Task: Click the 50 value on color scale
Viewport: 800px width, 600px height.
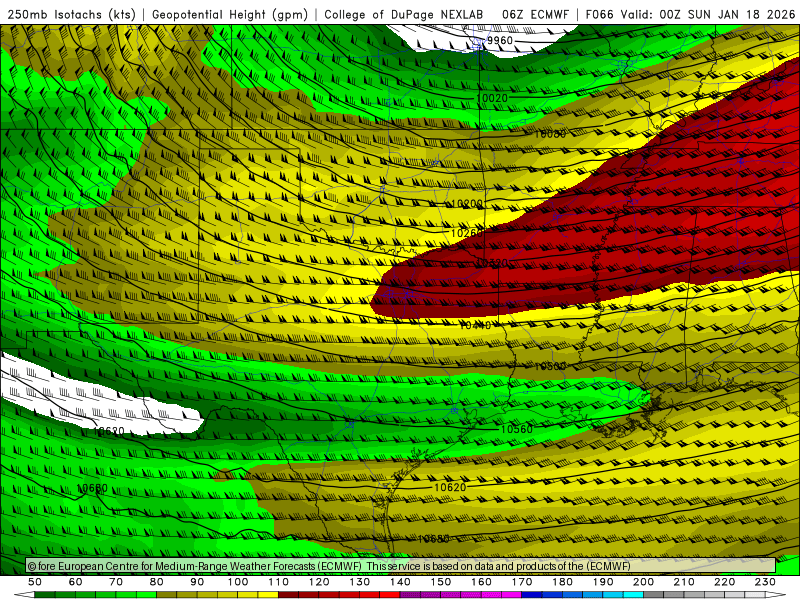Action: [35, 582]
